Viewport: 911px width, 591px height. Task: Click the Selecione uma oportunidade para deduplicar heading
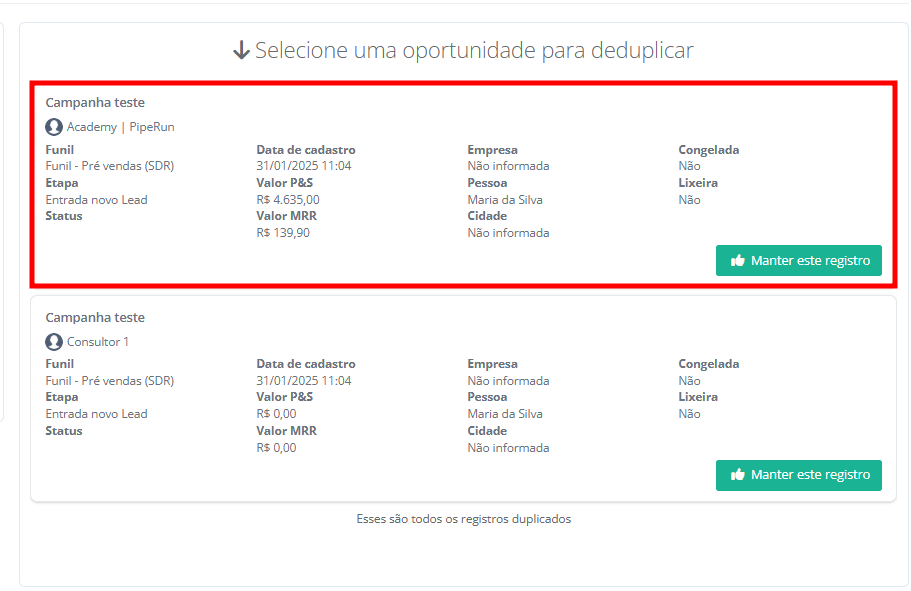pos(474,50)
